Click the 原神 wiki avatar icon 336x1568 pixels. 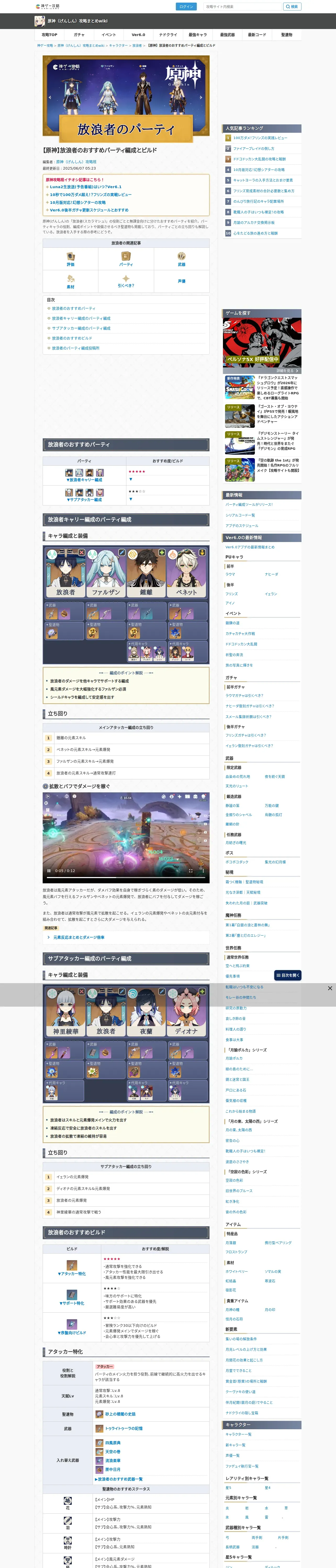click(x=40, y=21)
